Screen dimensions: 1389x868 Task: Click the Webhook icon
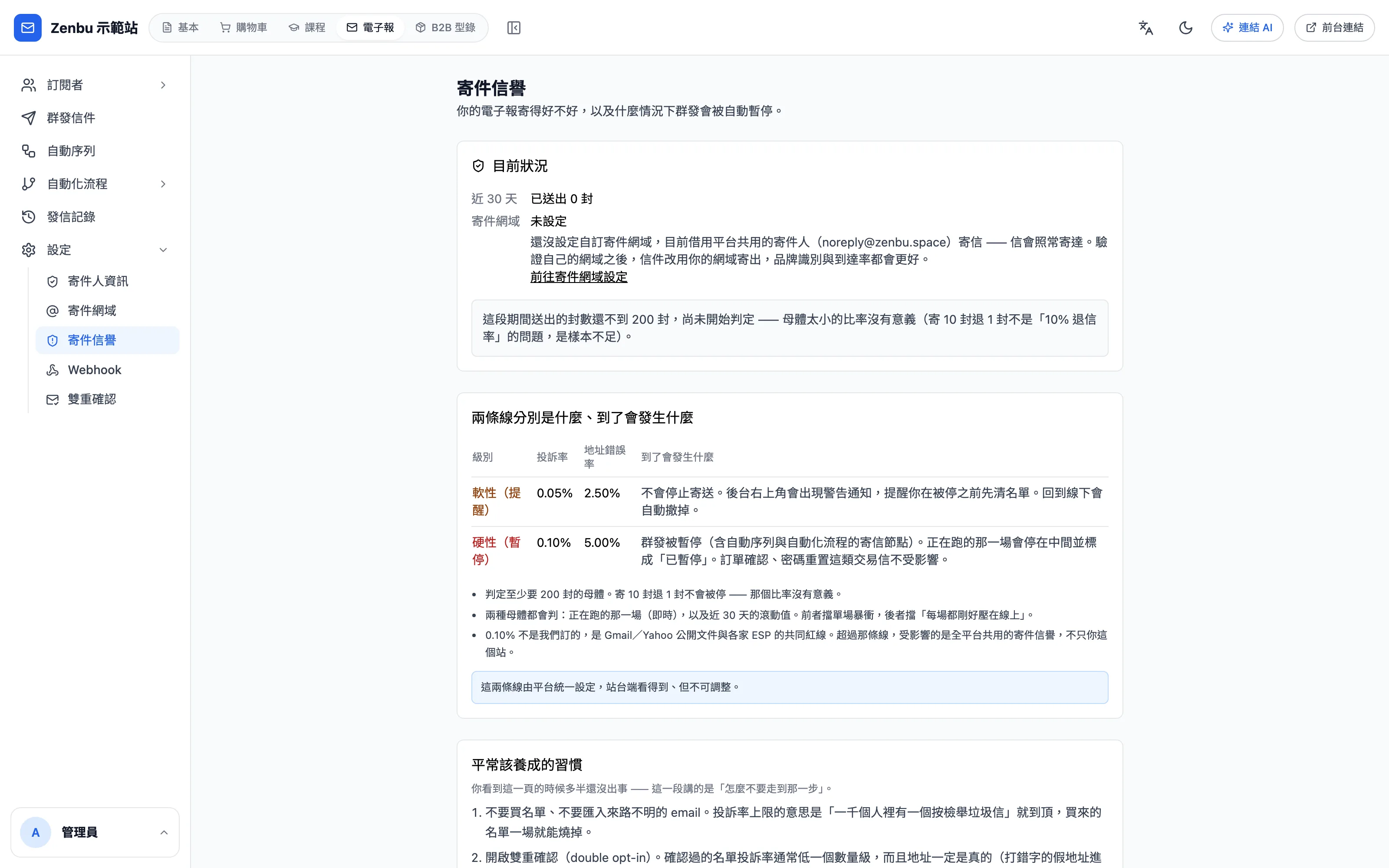click(x=53, y=370)
